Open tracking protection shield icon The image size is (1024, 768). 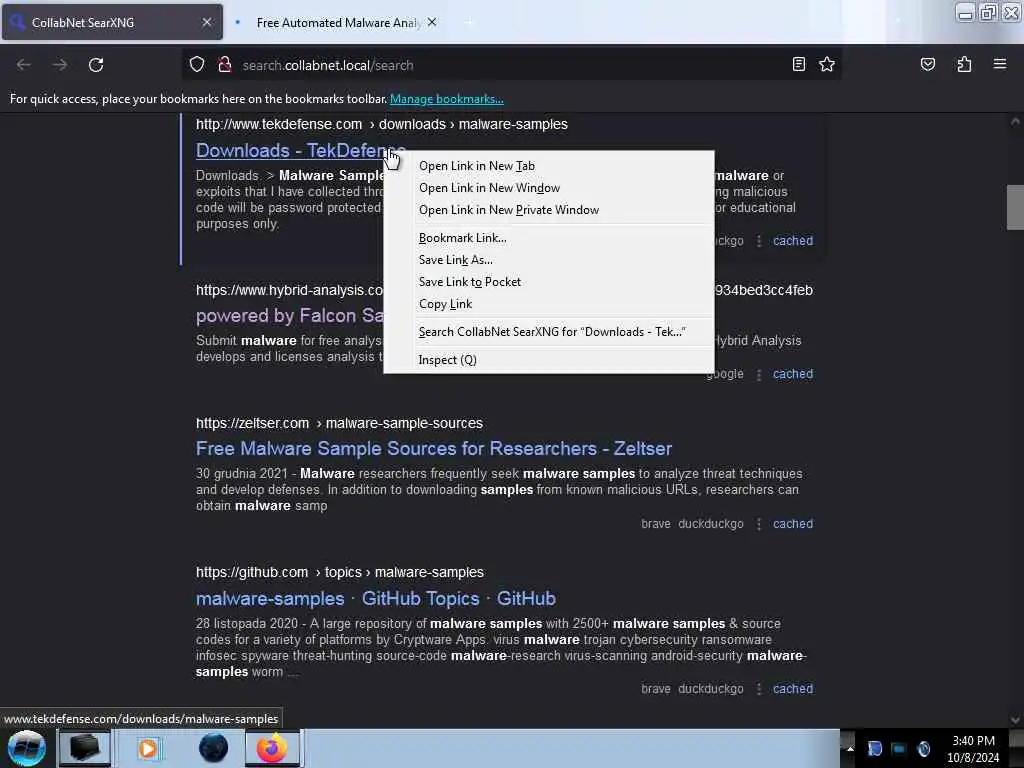197,64
